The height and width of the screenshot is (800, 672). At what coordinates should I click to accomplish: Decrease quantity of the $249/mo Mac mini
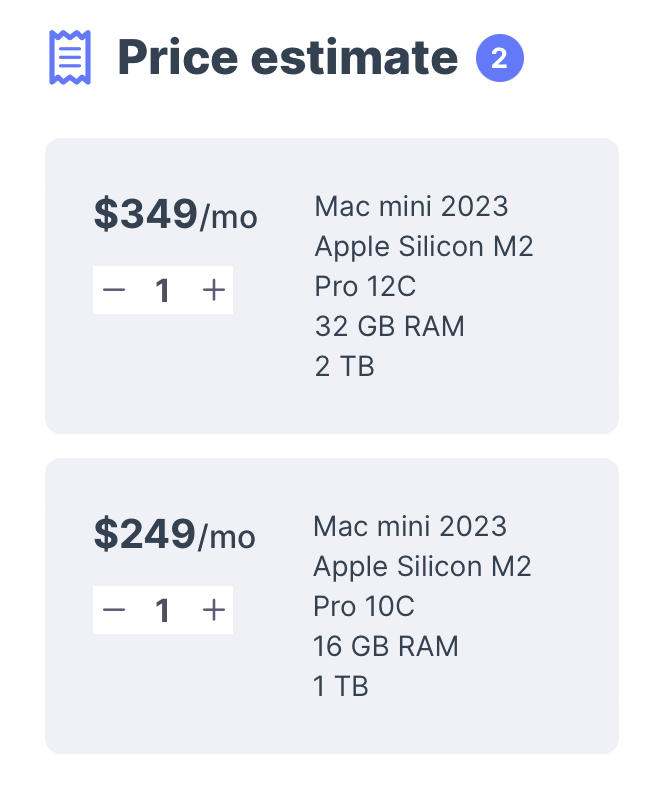pyautogui.click(x=114, y=610)
